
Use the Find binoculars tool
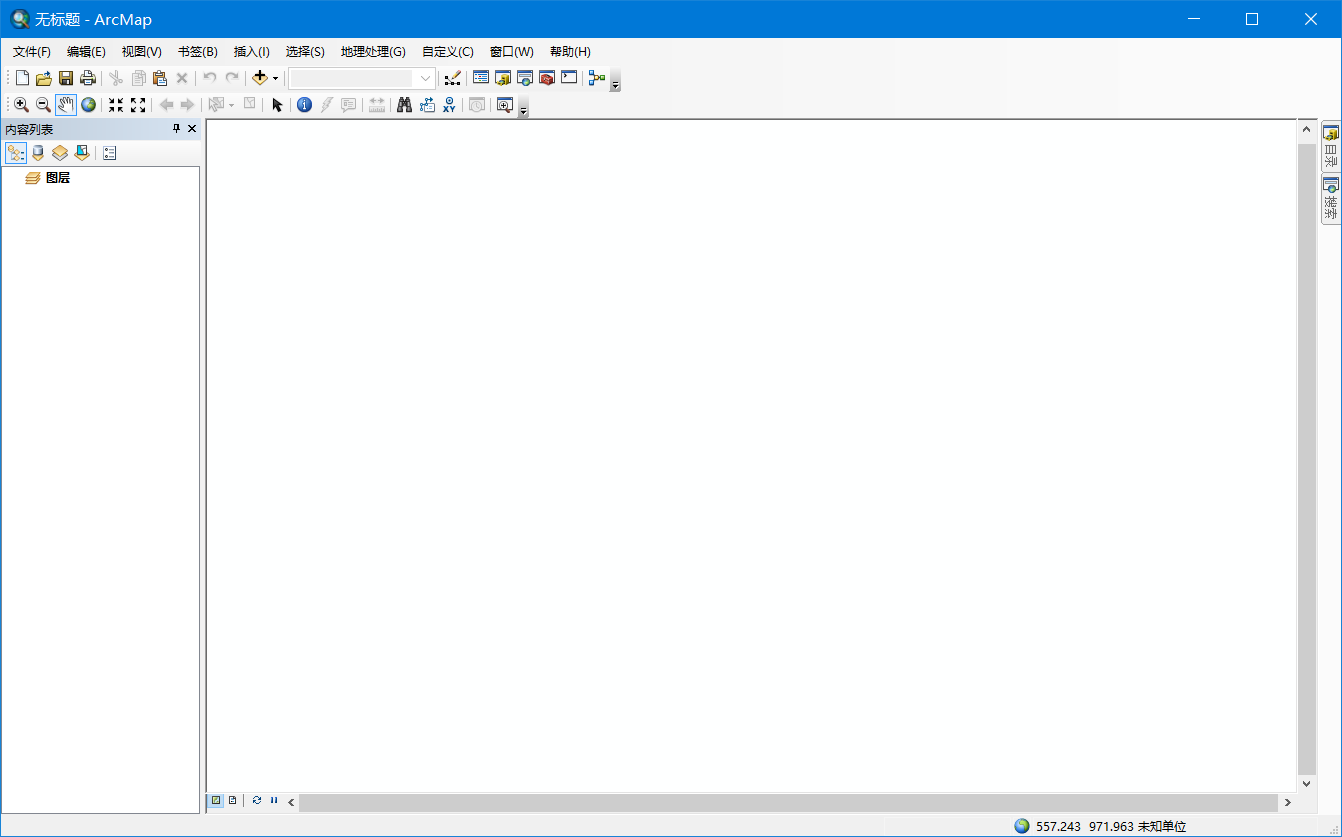[403, 104]
